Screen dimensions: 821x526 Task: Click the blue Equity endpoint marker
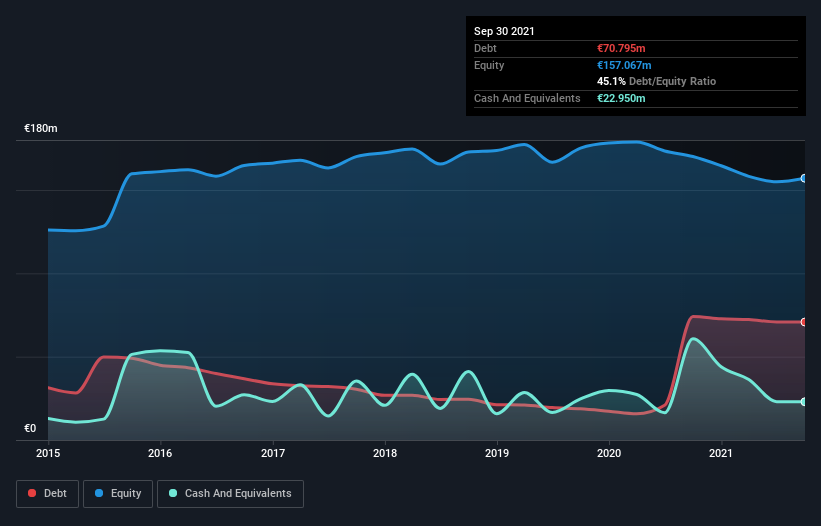[804, 178]
